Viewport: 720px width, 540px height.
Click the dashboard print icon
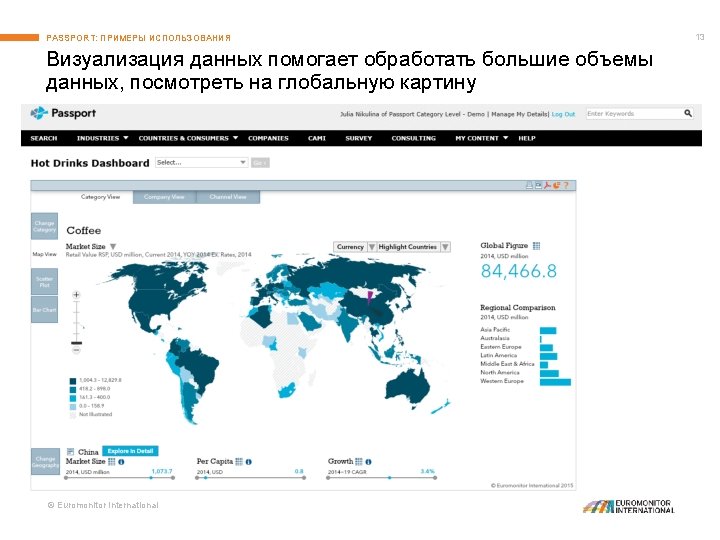click(x=529, y=185)
